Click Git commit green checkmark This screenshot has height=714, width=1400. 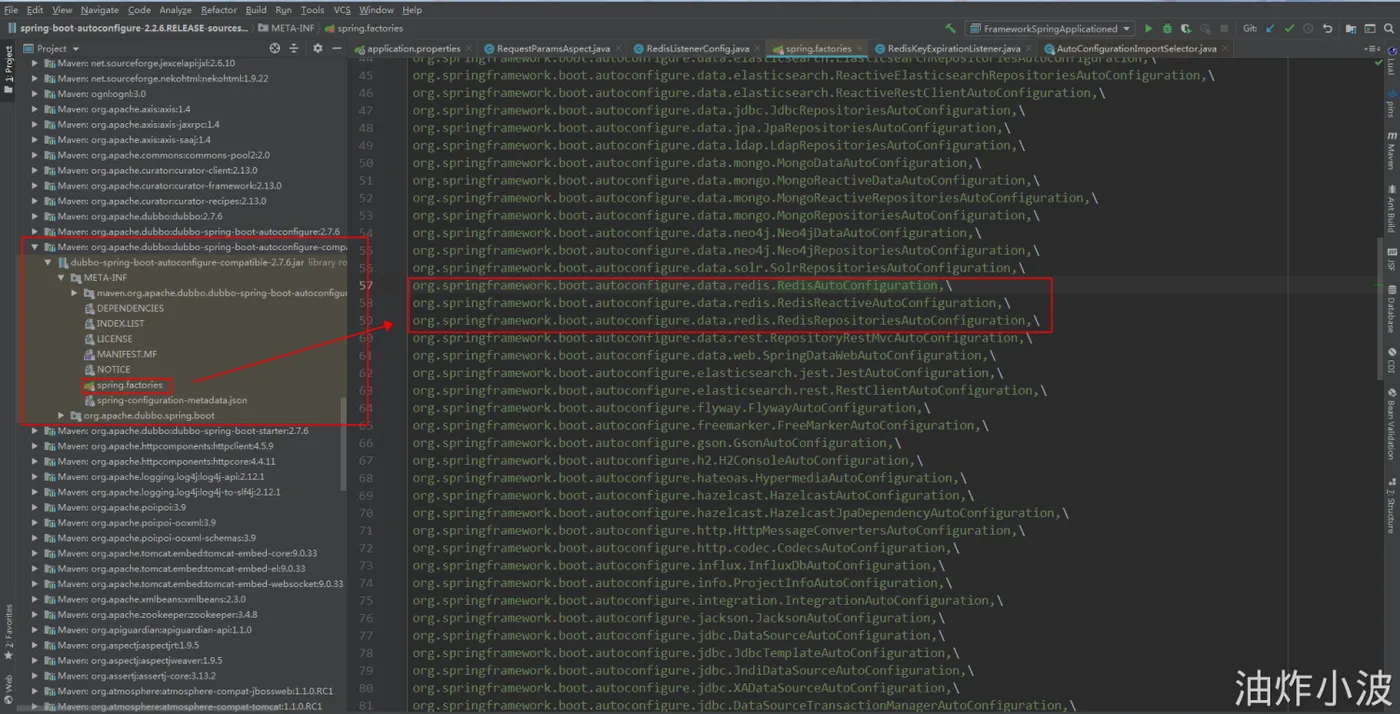point(1289,28)
